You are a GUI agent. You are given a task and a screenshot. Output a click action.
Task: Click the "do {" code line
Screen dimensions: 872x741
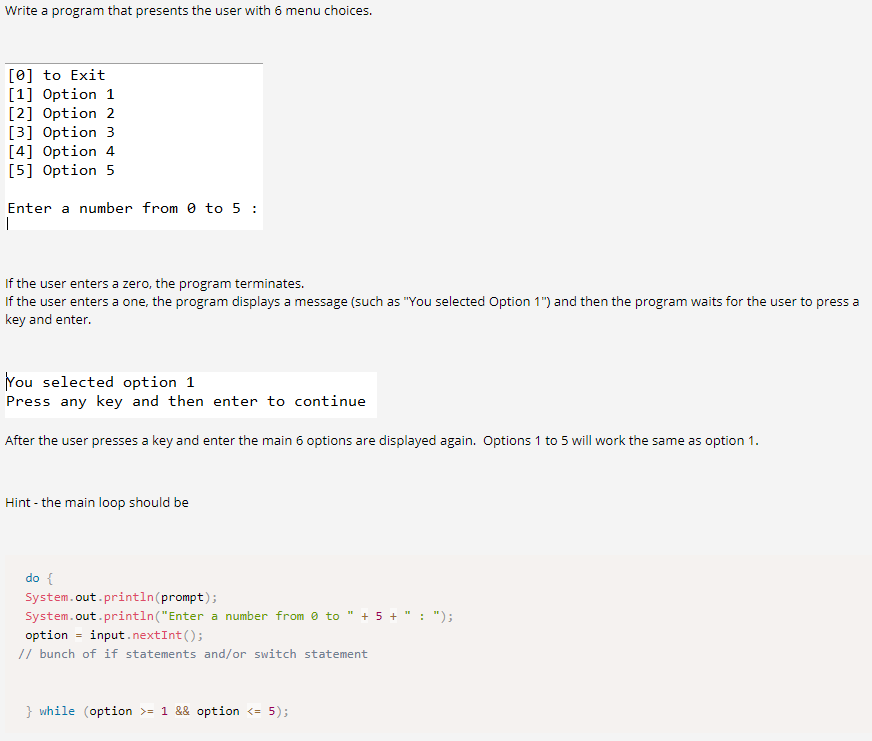coord(33,577)
